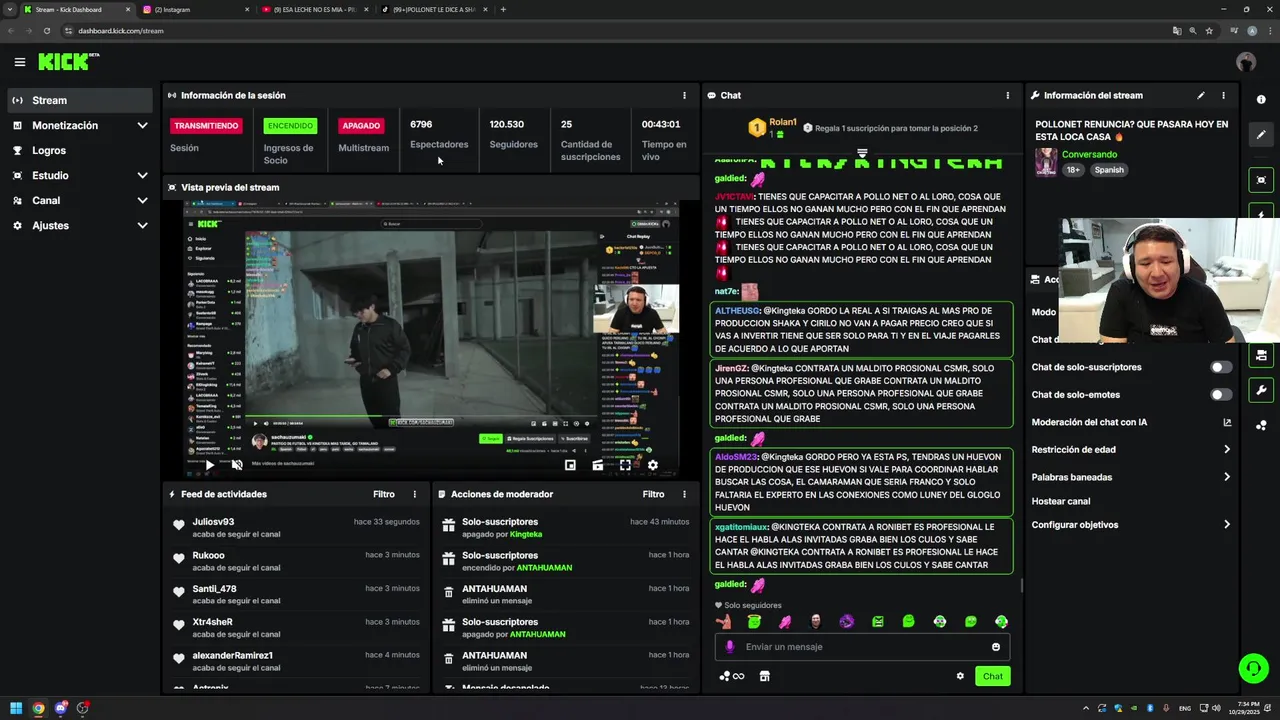1280x720 pixels.
Task: Open the hamburger menu next to Kick logo
Action: (x=19, y=62)
